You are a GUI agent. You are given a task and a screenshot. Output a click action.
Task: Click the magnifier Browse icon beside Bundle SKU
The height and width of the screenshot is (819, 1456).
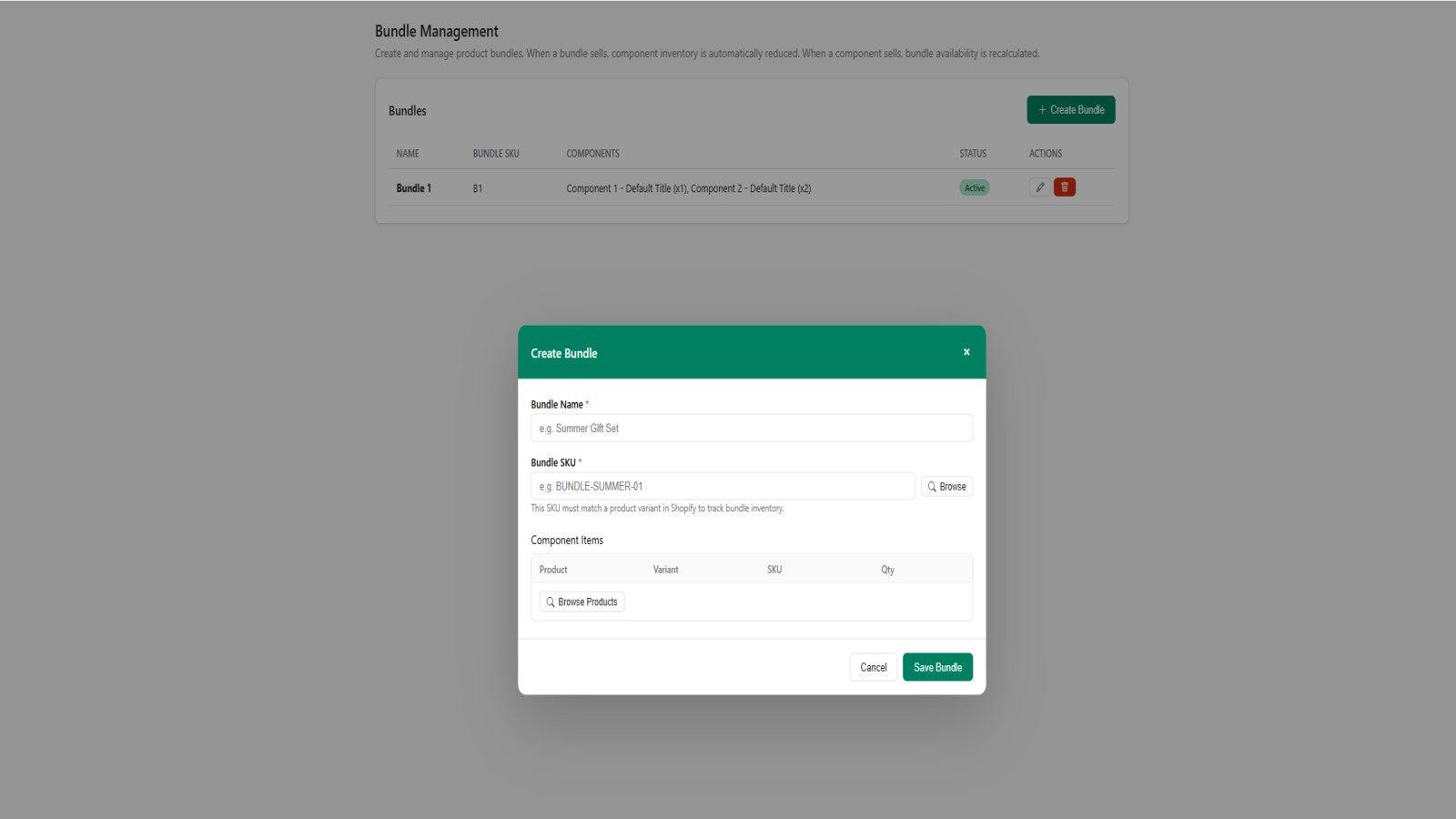pos(930,486)
